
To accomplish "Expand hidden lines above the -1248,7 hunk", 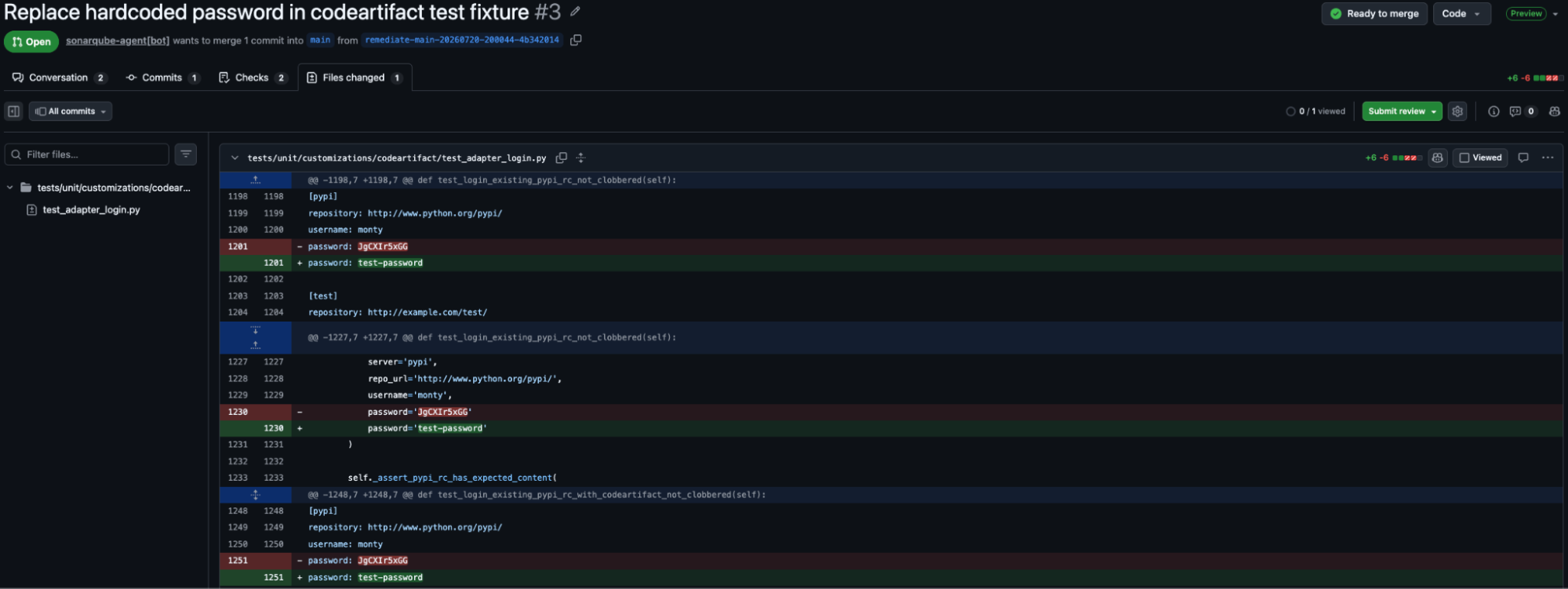I will coord(255,495).
